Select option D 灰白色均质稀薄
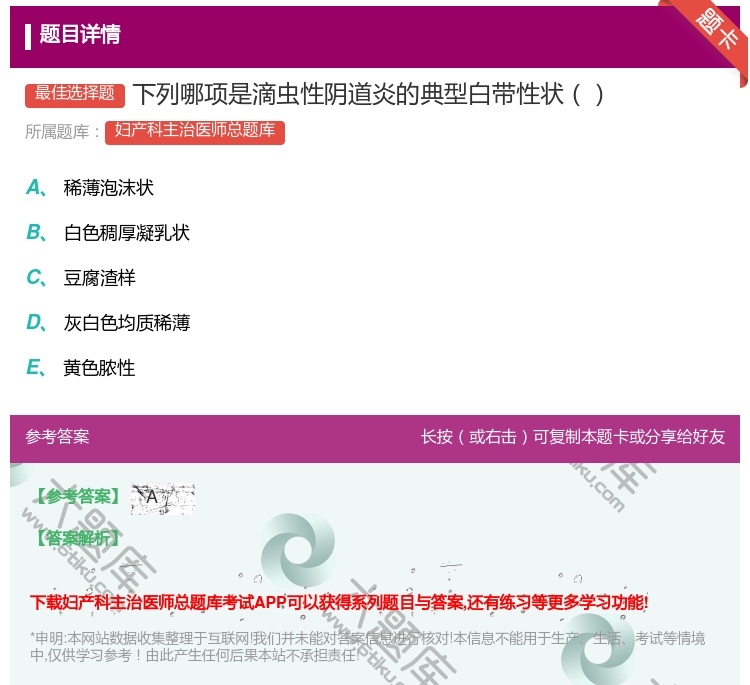Image resolution: width=750 pixels, height=685 pixels. point(126,323)
